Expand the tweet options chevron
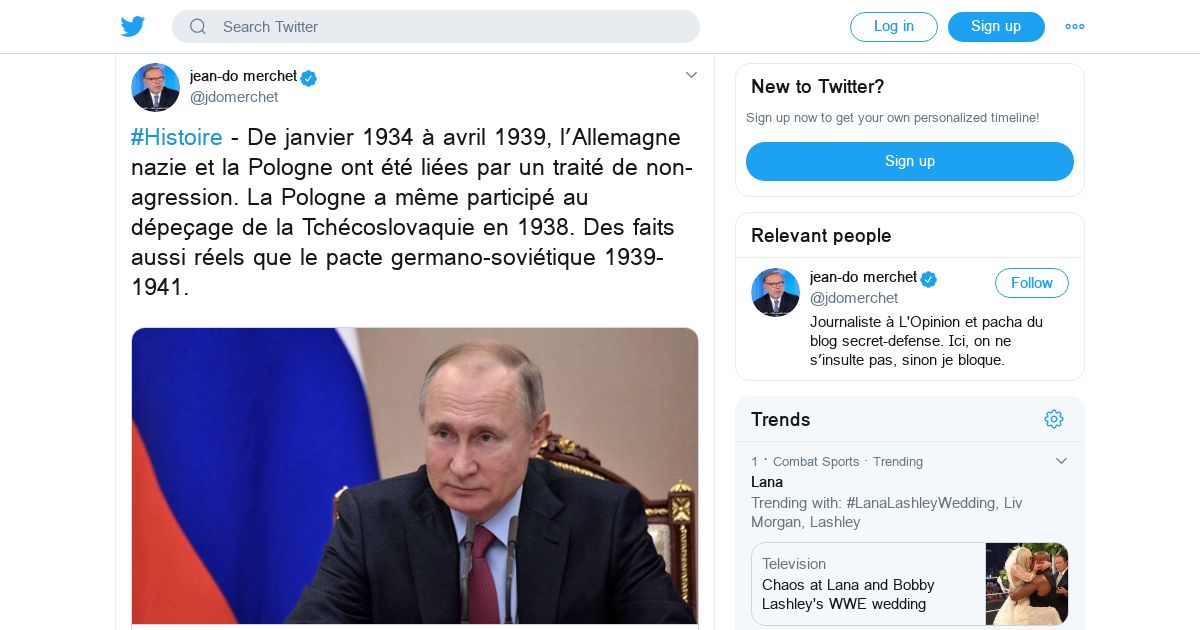The width and height of the screenshot is (1200, 630). 690,75
